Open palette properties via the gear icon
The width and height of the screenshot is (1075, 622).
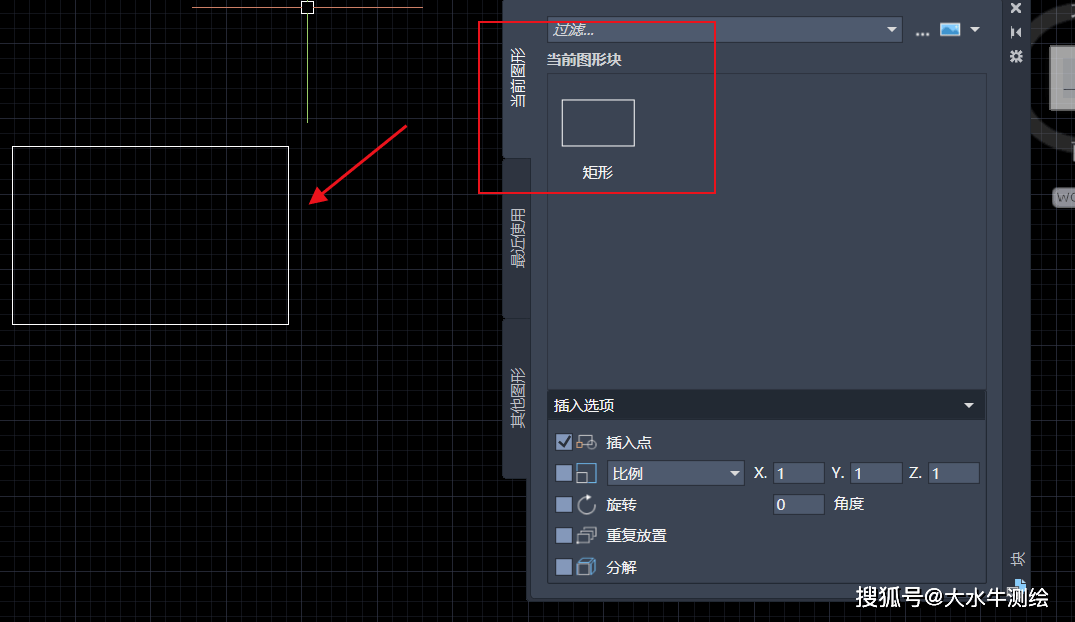[1016, 56]
